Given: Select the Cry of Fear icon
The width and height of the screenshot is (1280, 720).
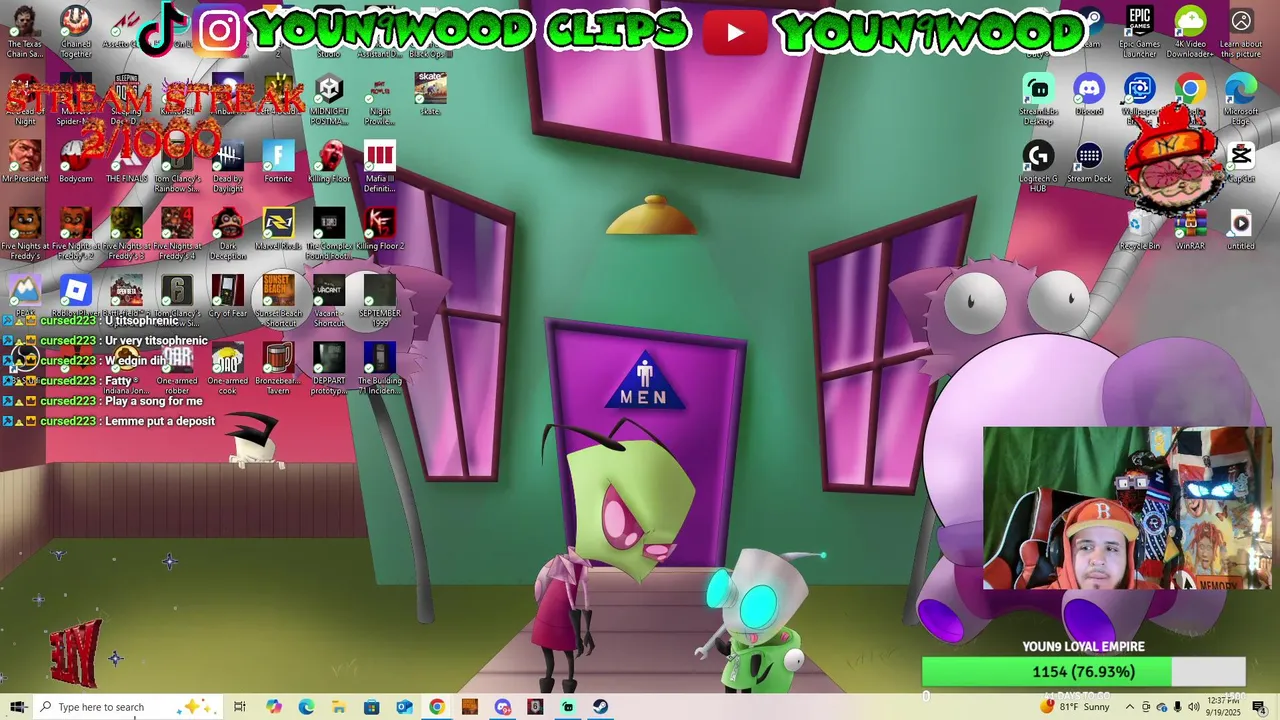Looking at the screenshot, I should (x=228, y=296).
